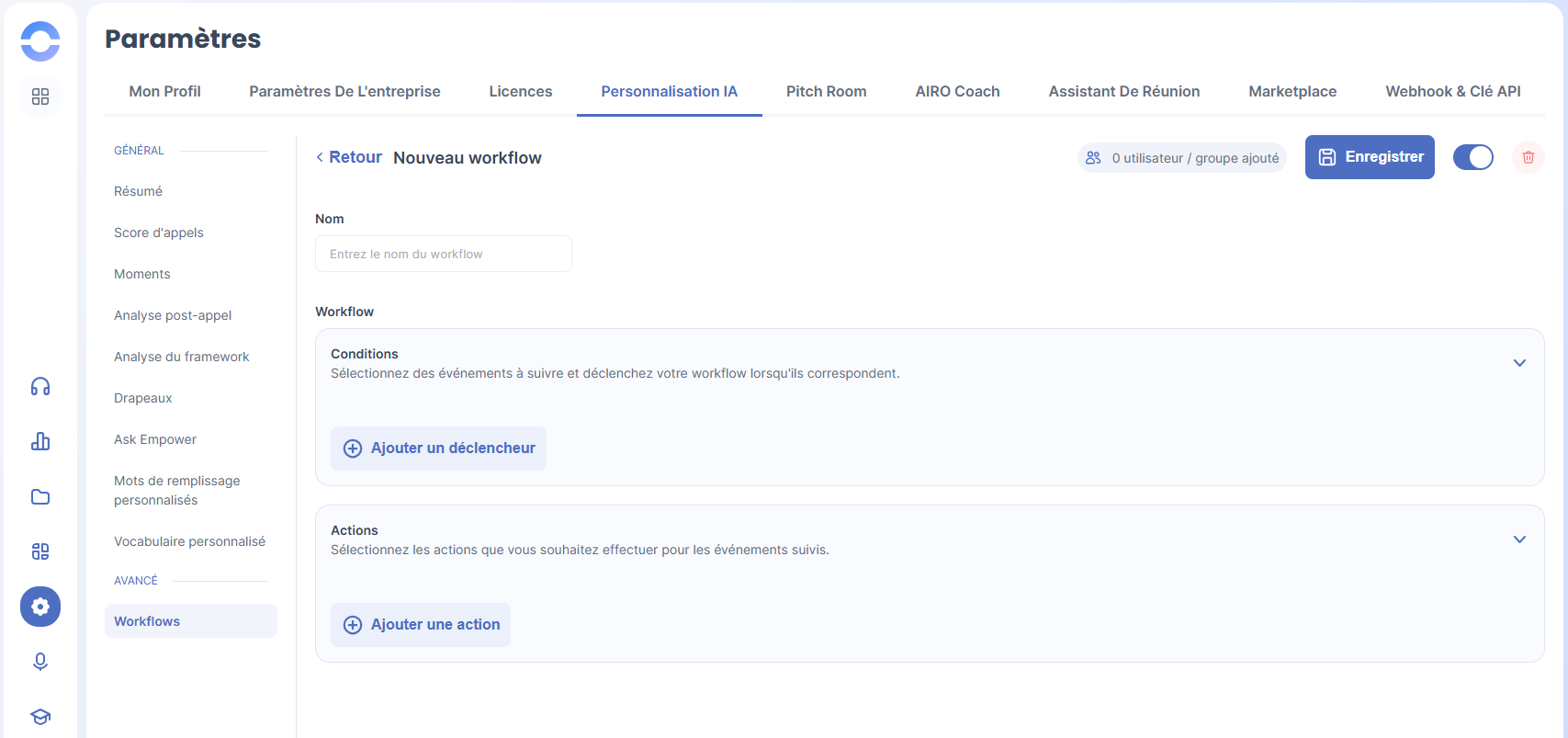Click the microphone icon in sidebar
This screenshot has height=738, width=1568.
click(40, 662)
